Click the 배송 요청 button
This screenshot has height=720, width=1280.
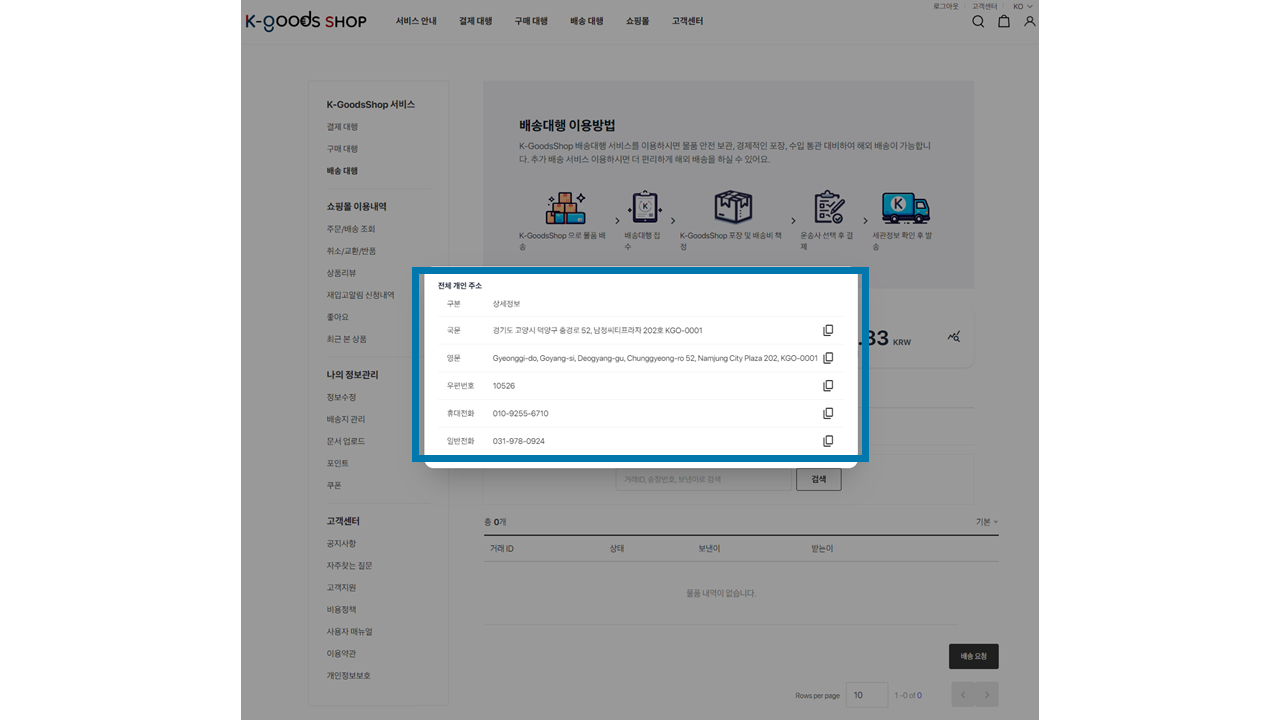point(973,656)
